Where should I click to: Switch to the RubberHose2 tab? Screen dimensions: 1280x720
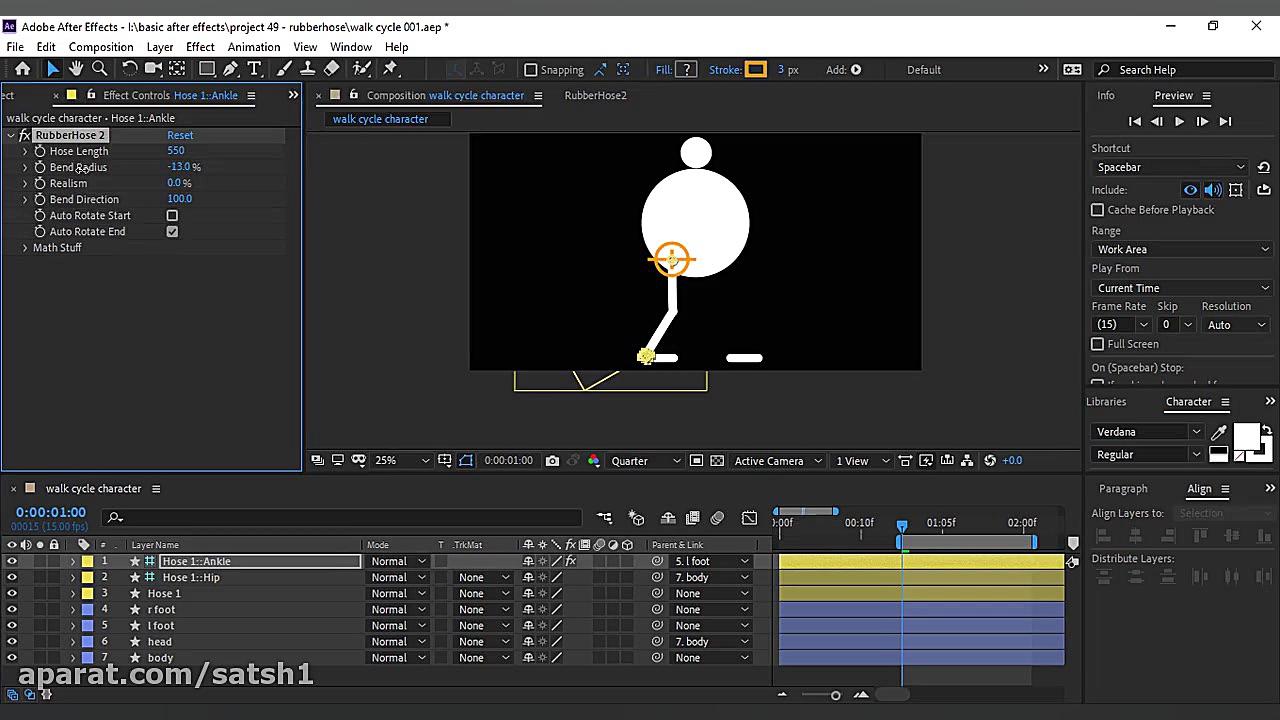pyautogui.click(x=595, y=96)
